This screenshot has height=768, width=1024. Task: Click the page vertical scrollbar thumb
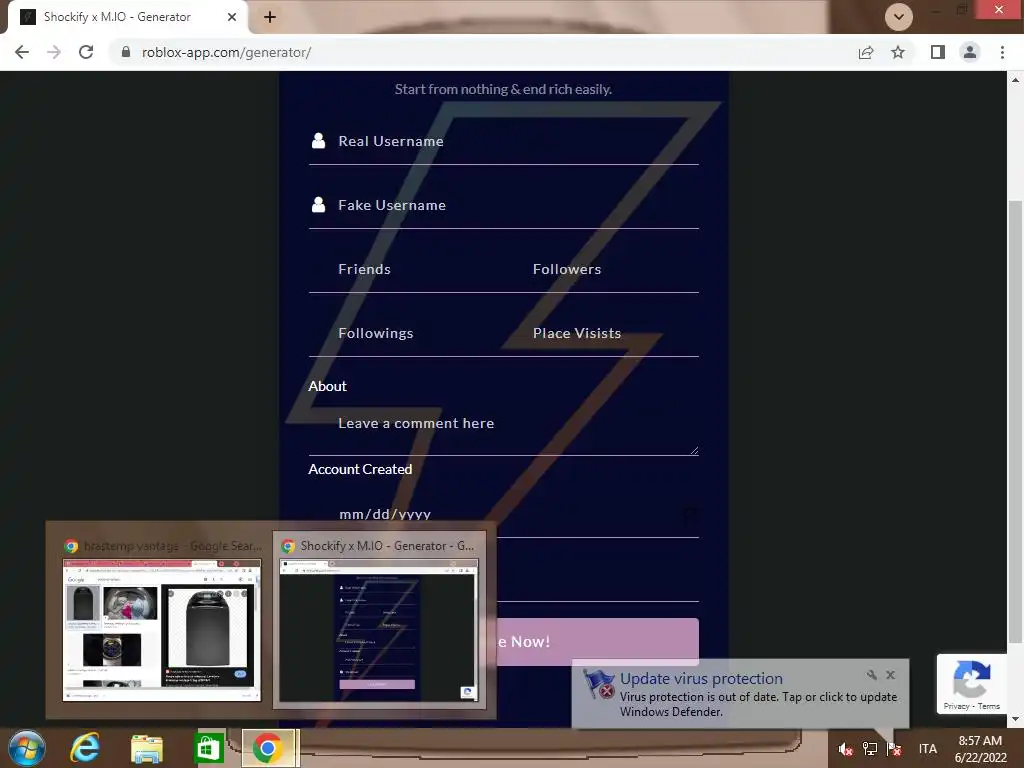pos(1015,421)
